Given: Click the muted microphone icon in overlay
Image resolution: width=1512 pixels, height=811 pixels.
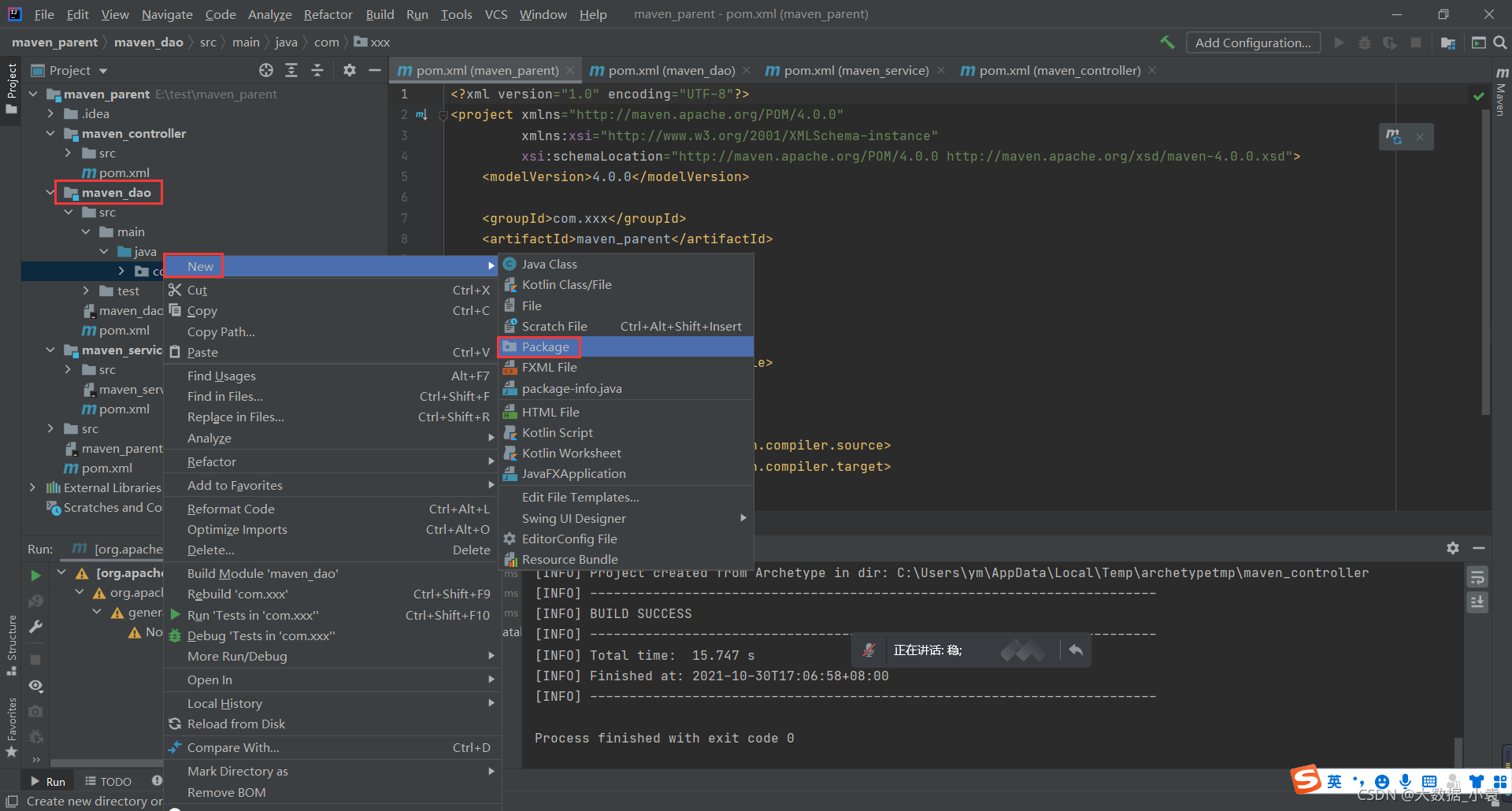Looking at the screenshot, I should [869, 650].
